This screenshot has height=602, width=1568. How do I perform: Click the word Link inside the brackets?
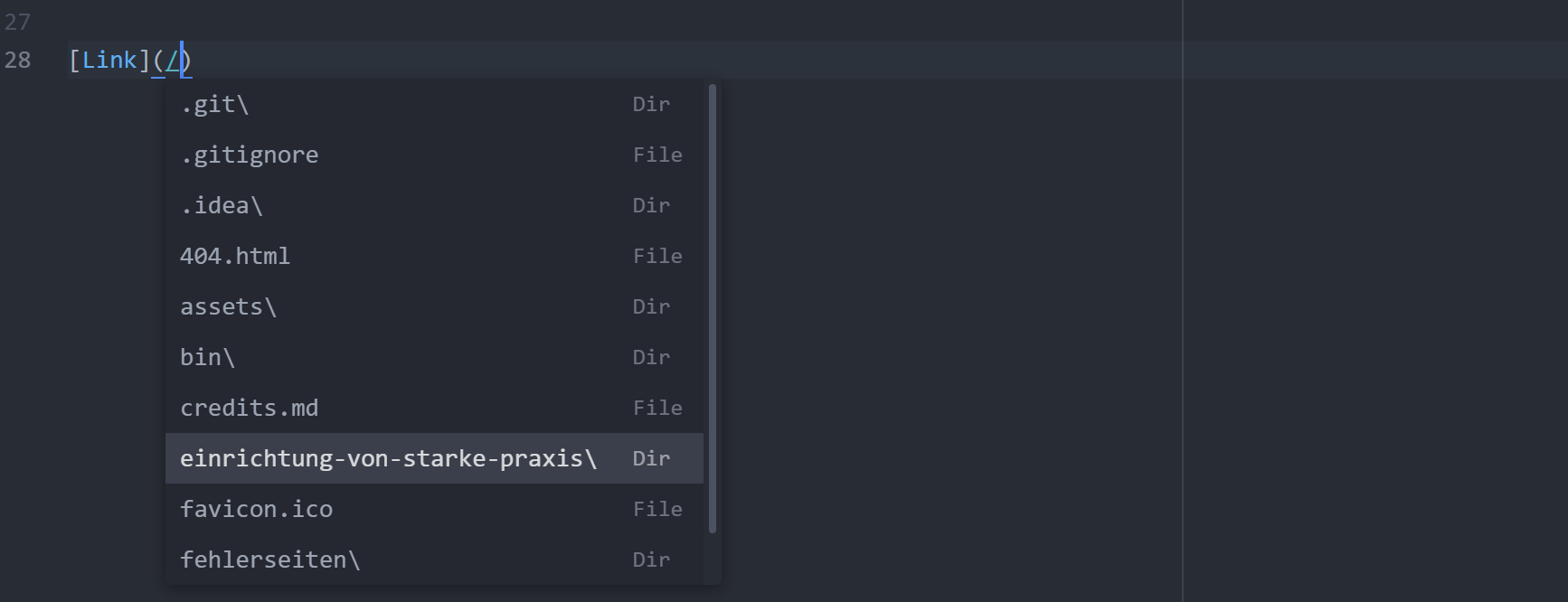click(x=109, y=61)
